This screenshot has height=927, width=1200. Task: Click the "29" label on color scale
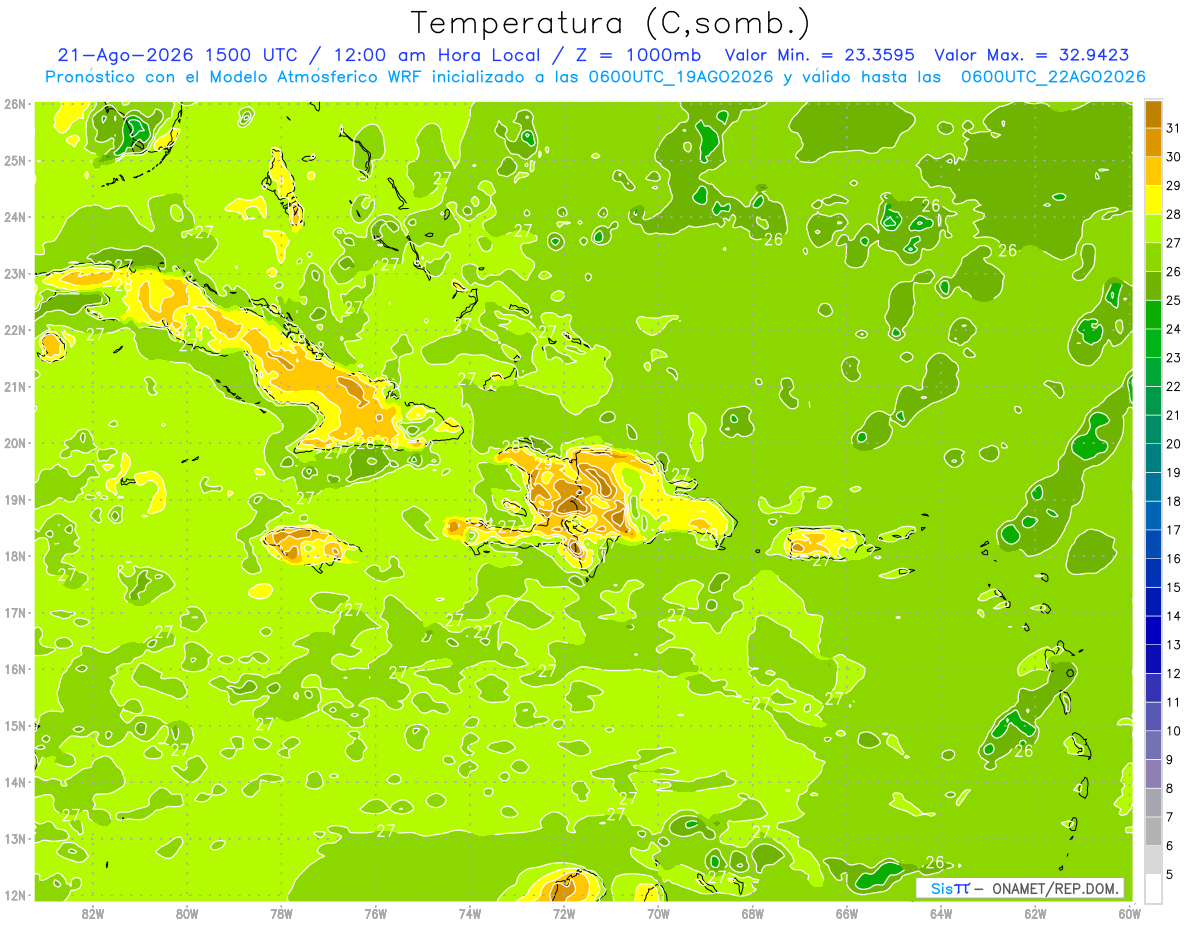1174,186
